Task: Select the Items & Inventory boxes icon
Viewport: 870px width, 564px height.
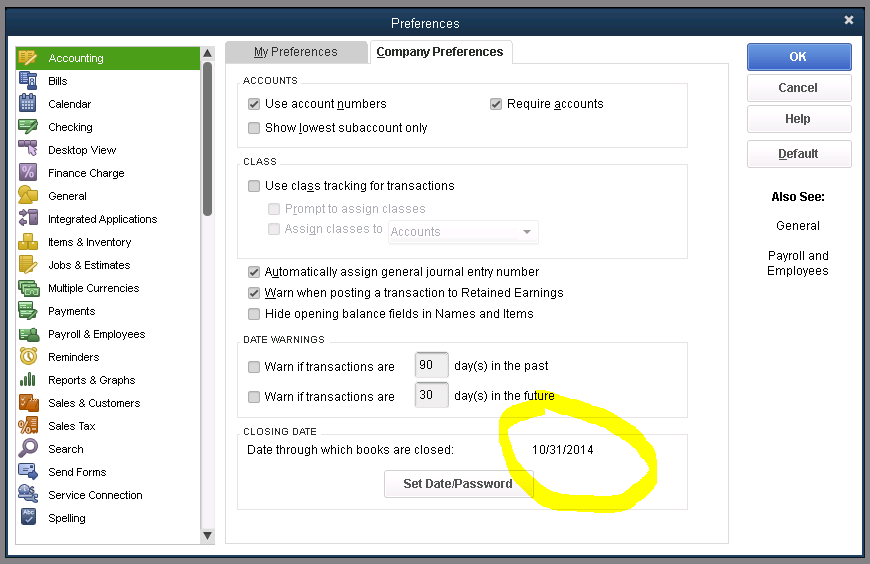Action: coord(28,242)
